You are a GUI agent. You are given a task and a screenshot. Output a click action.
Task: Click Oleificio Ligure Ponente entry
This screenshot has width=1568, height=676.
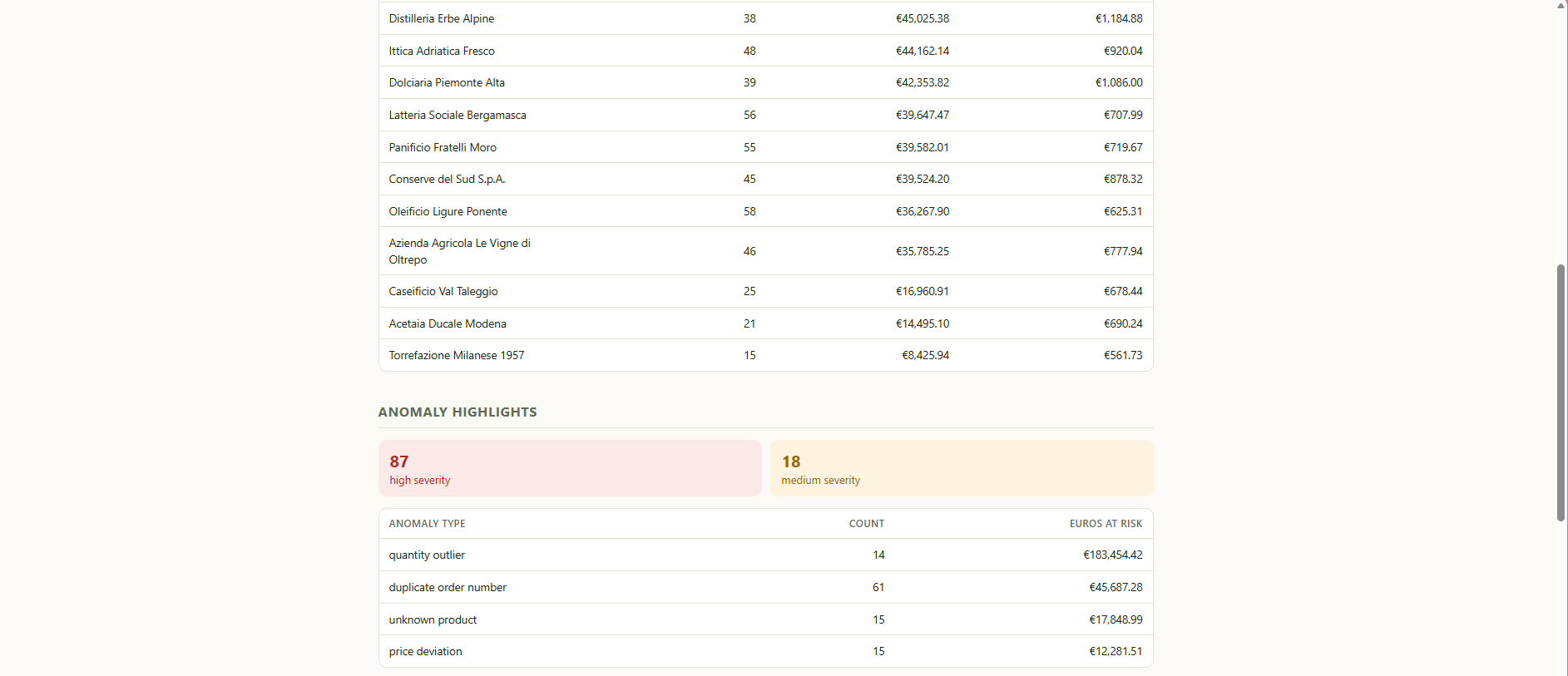(x=448, y=211)
